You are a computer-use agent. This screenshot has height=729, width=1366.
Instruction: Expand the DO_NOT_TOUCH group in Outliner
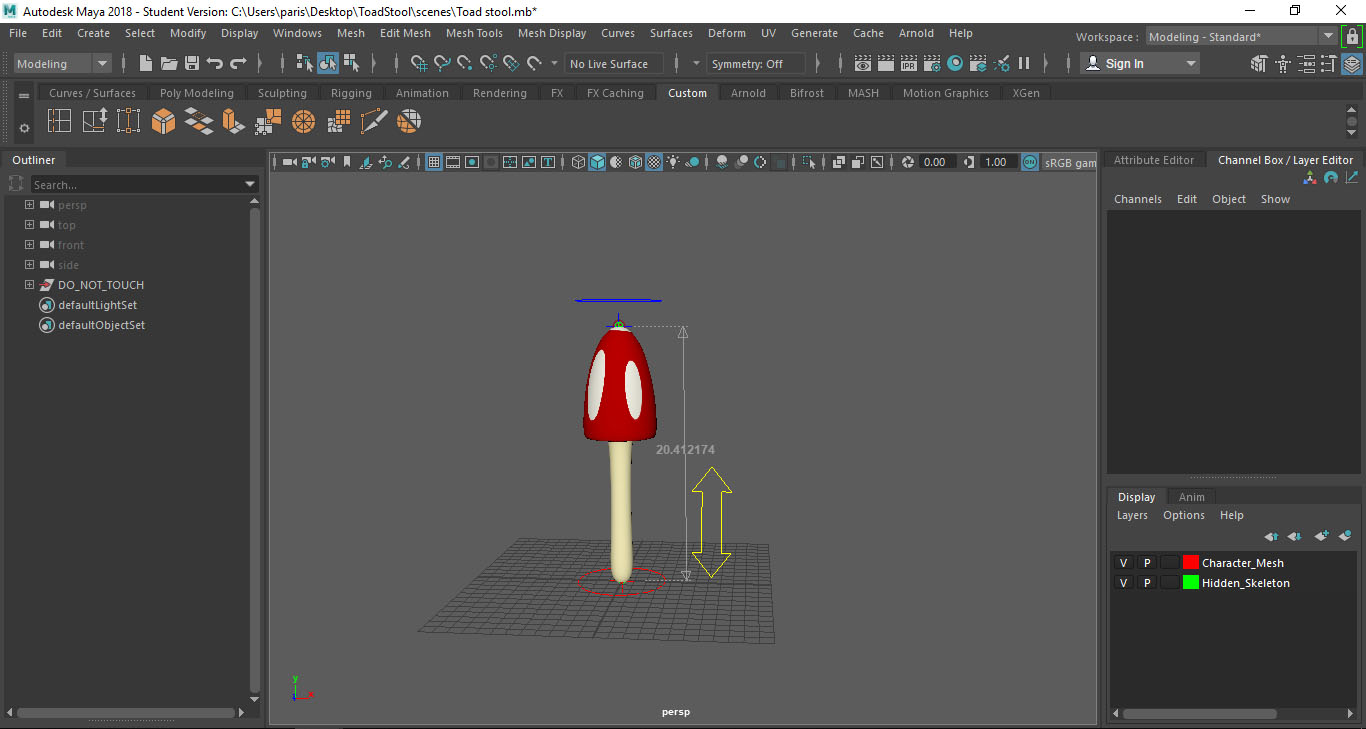[x=28, y=284]
